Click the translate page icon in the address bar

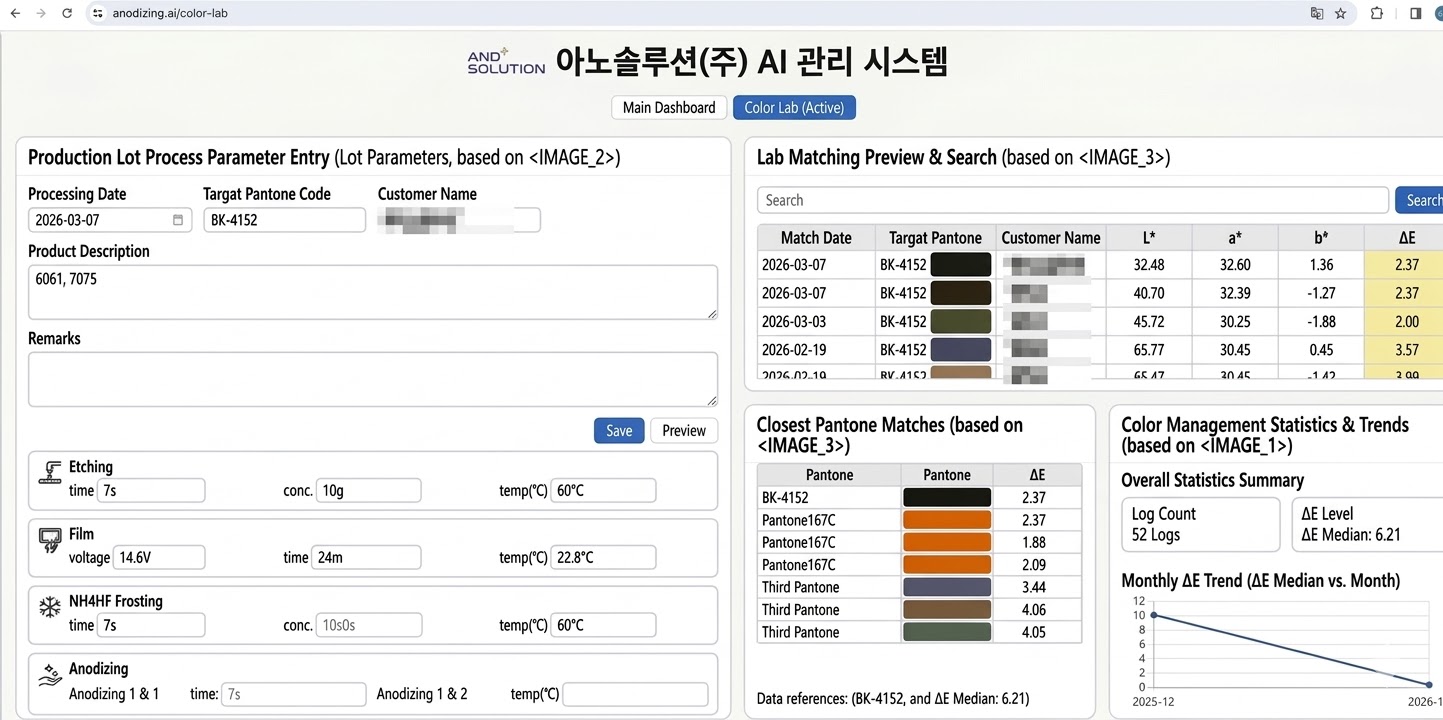pyautogui.click(x=1317, y=14)
